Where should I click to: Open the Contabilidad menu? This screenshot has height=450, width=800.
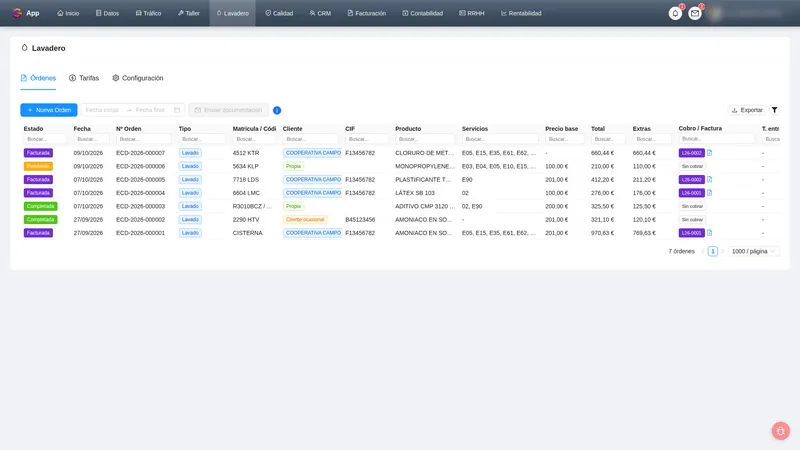(x=422, y=13)
